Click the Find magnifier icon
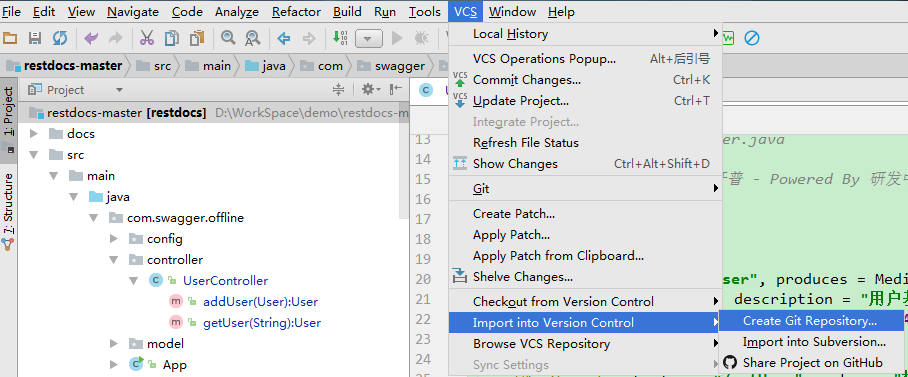This screenshot has height=377, width=908. point(228,38)
